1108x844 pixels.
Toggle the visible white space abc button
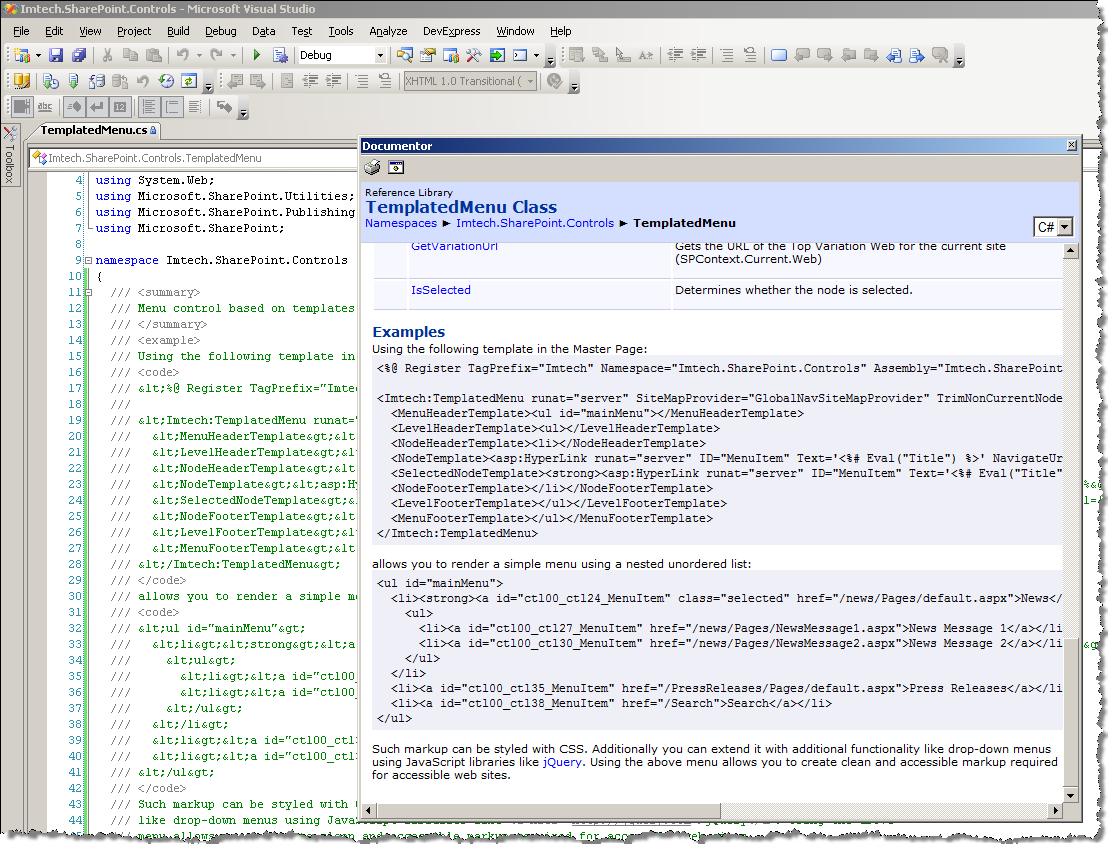click(45, 107)
